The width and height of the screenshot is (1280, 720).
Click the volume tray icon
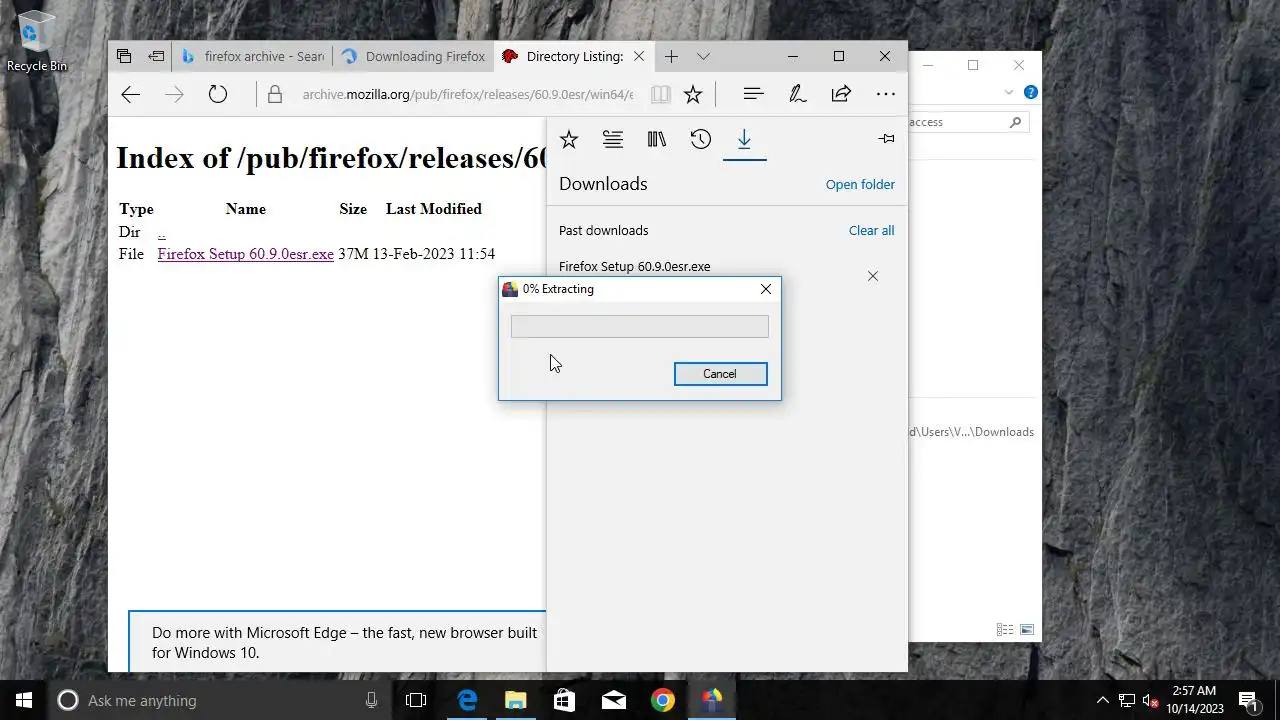(1150, 700)
